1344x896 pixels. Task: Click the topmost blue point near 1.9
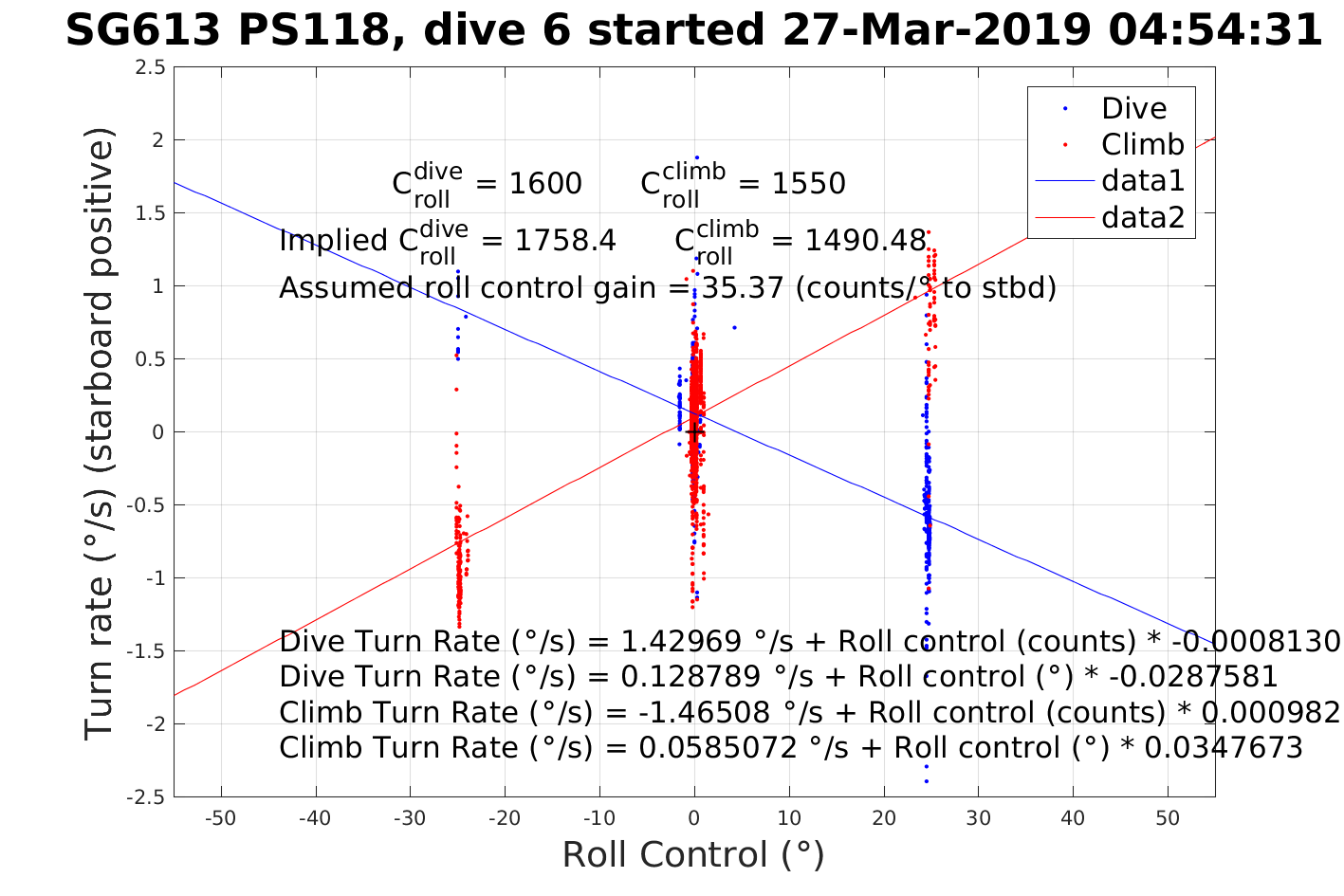pyautogui.click(x=696, y=157)
